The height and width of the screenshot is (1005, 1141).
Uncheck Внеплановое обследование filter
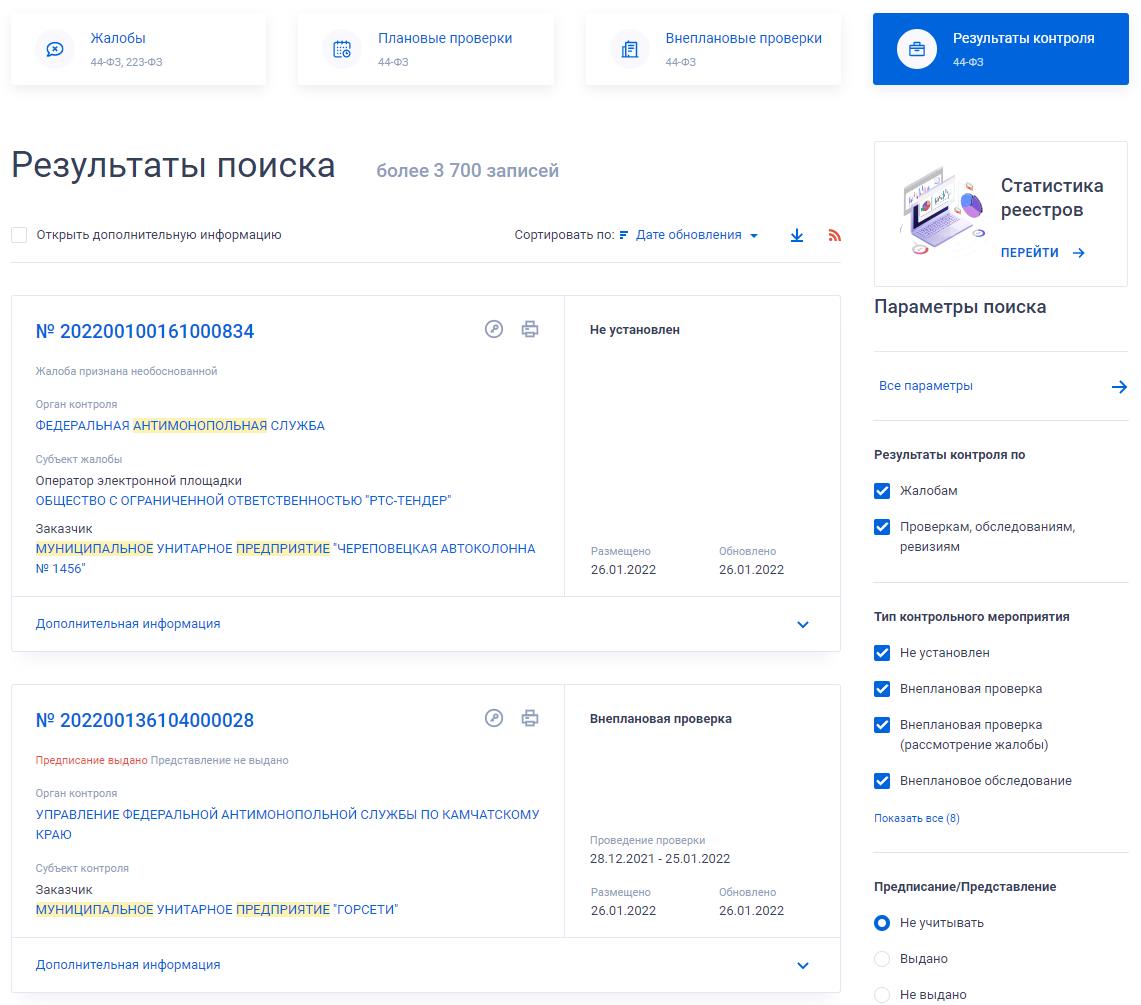pyautogui.click(x=882, y=781)
